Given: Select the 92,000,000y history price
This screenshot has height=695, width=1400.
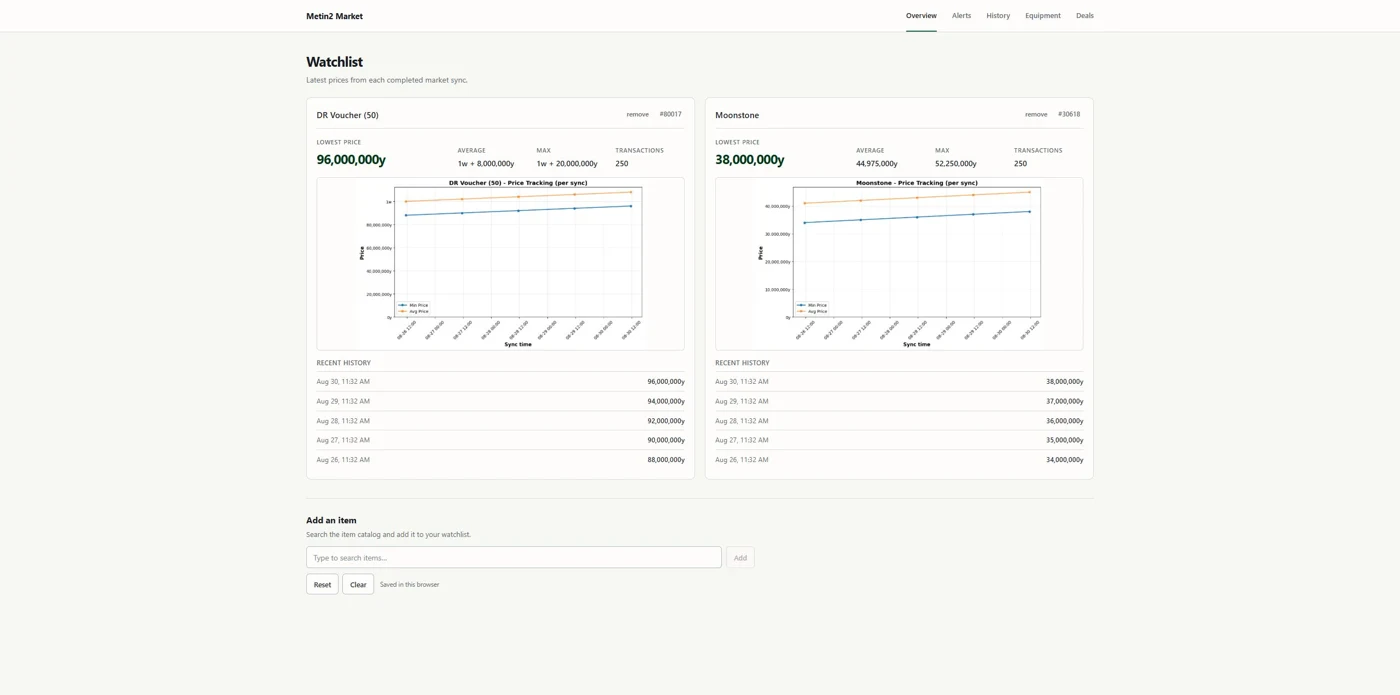Looking at the screenshot, I should tap(666, 421).
